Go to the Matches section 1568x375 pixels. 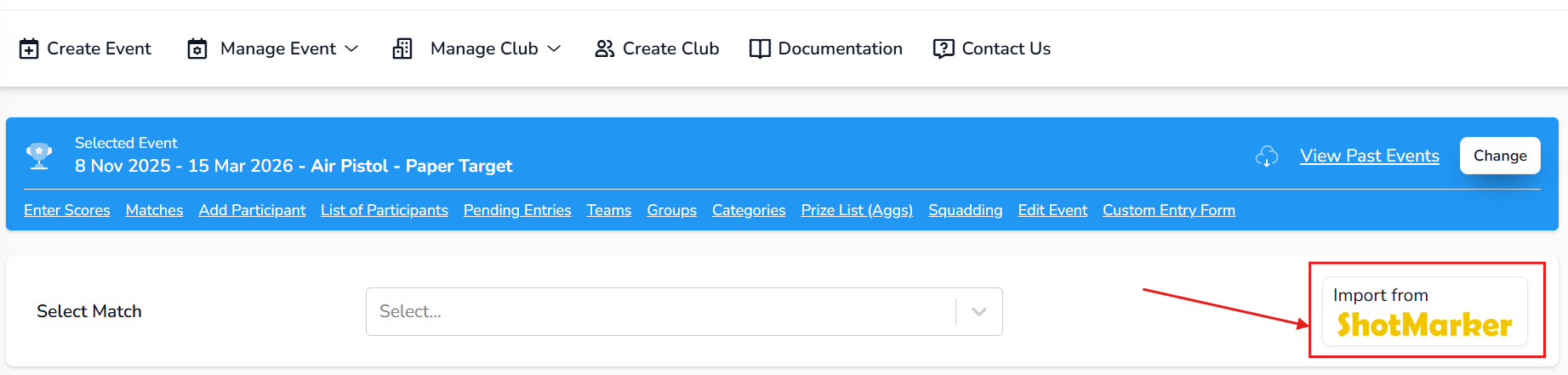(154, 210)
